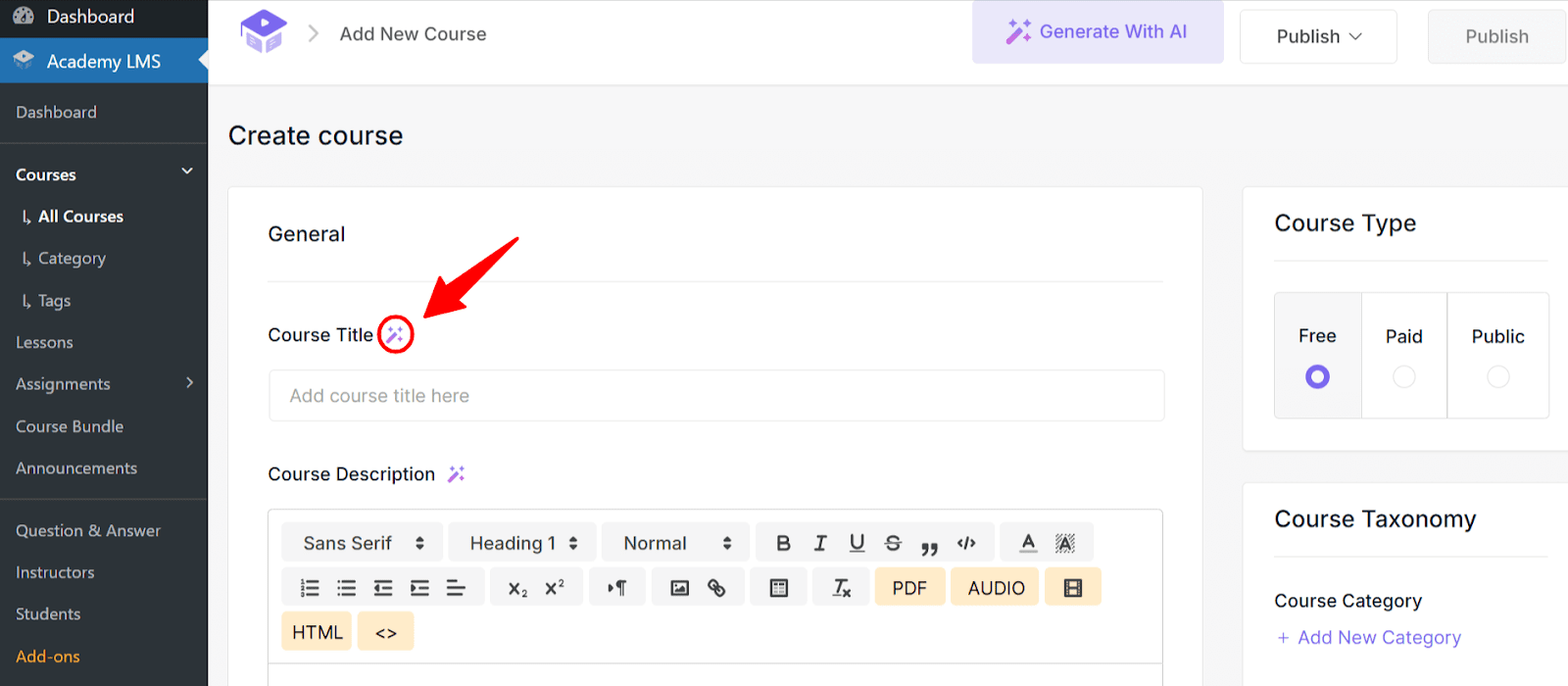Screen dimensions: 1568x686
Task: Click the video film-strip embed button
Action: click(x=1073, y=587)
